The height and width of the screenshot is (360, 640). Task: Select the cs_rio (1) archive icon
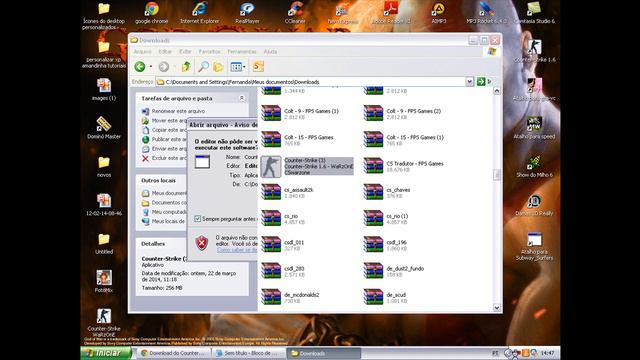tap(373, 218)
